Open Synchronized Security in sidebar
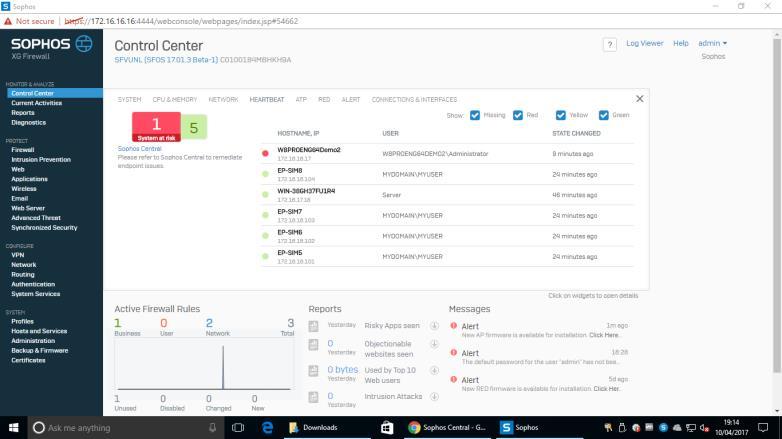782x439 pixels. pos(44,227)
